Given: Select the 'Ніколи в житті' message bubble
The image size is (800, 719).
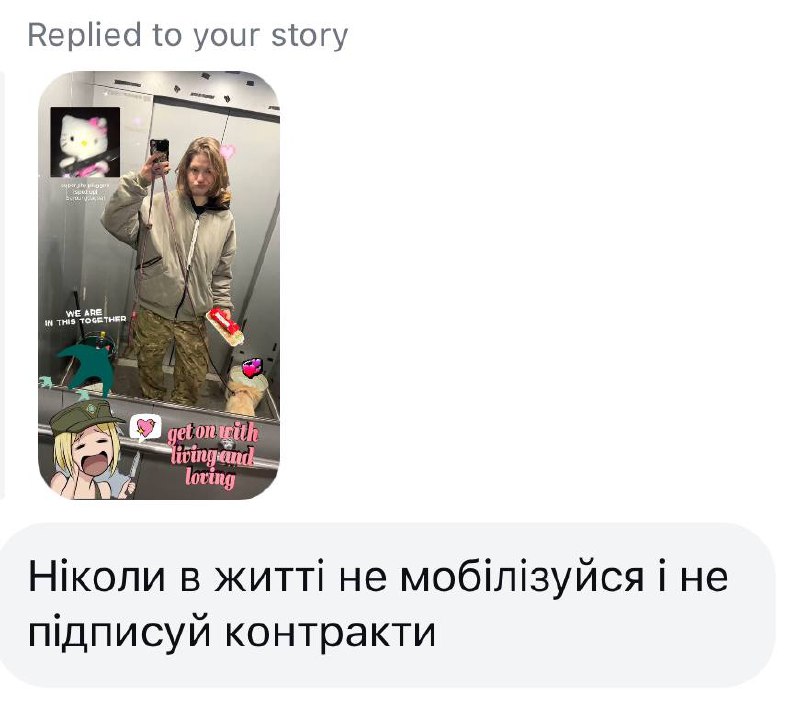Looking at the screenshot, I should tap(388, 604).
